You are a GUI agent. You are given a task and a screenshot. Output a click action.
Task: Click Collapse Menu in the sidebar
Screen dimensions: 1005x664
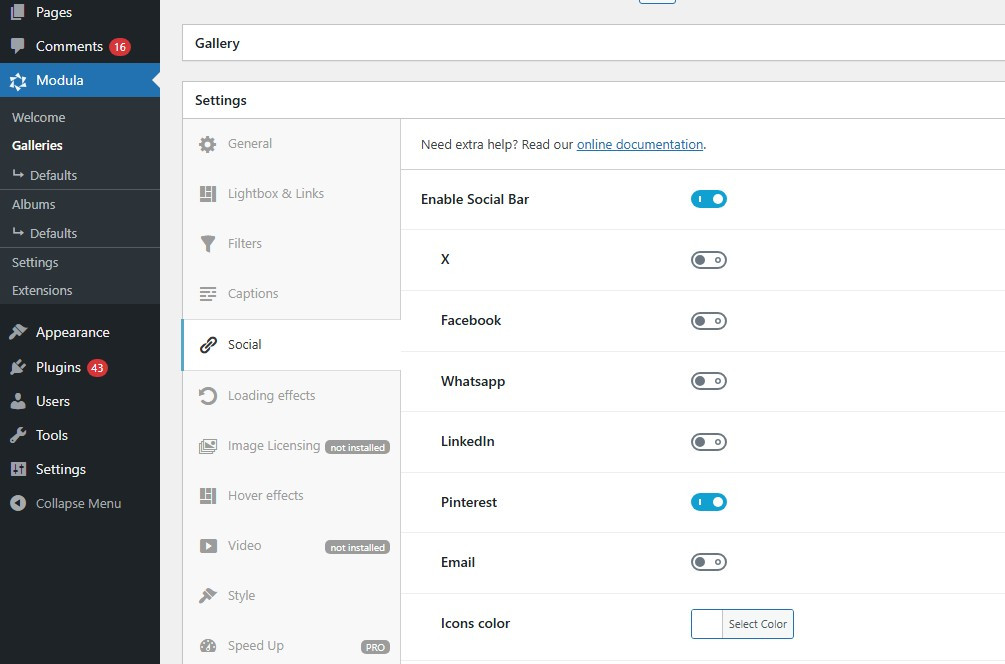tap(78, 503)
